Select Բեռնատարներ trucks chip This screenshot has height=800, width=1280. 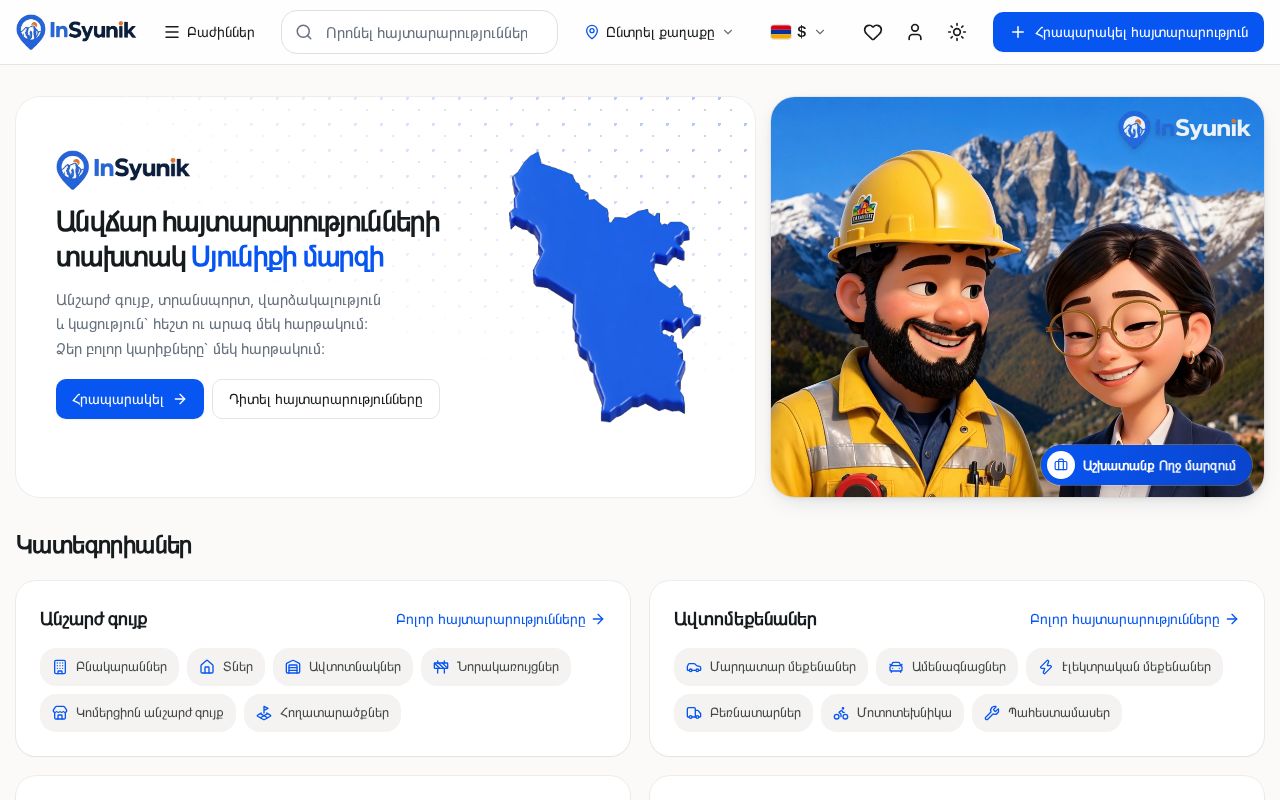click(743, 713)
